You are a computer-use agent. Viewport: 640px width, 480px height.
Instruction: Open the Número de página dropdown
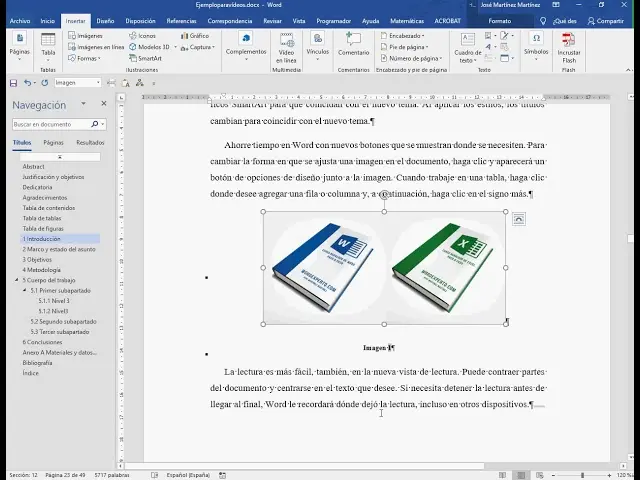coord(411,58)
